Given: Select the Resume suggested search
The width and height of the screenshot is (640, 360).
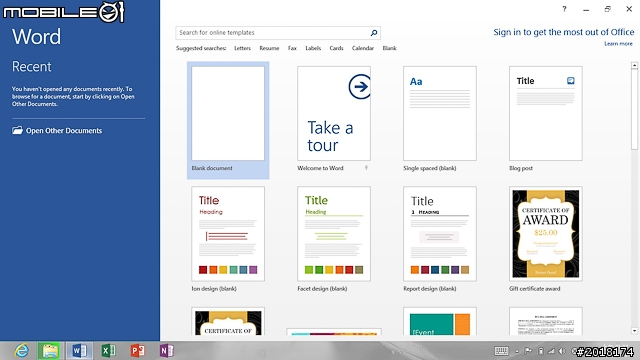Looking at the screenshot, I should click(269, 48).
